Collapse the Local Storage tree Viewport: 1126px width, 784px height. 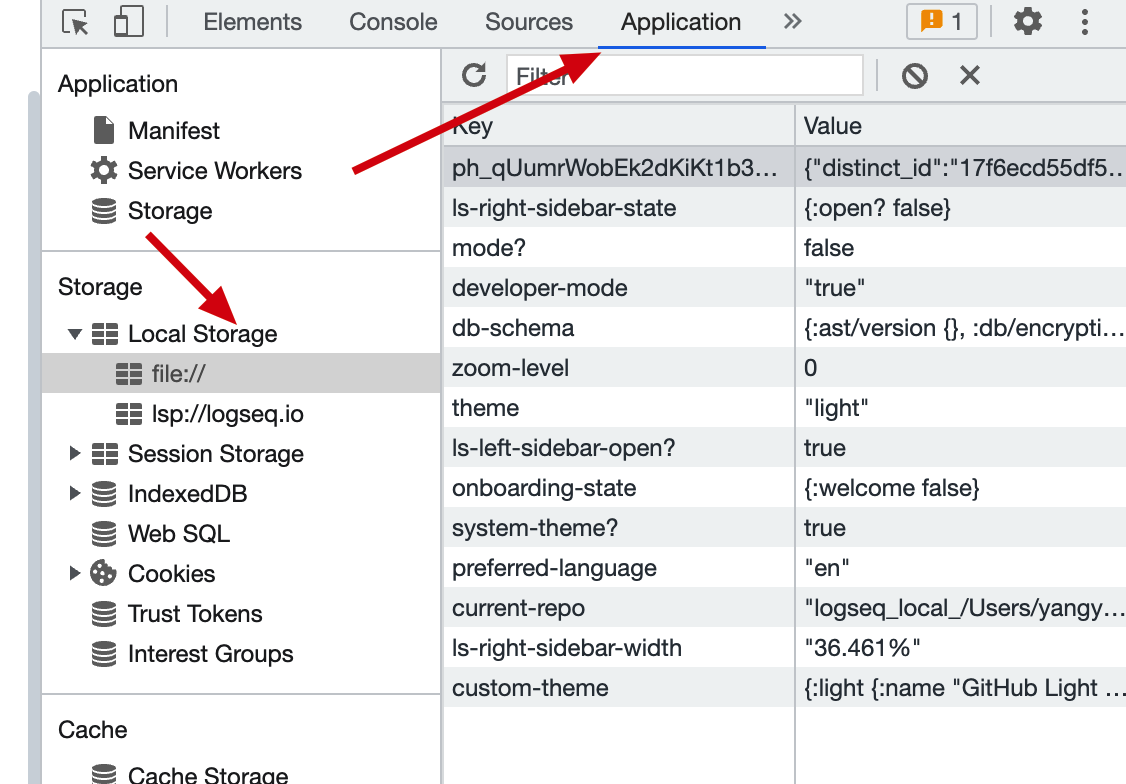point(74,334)
